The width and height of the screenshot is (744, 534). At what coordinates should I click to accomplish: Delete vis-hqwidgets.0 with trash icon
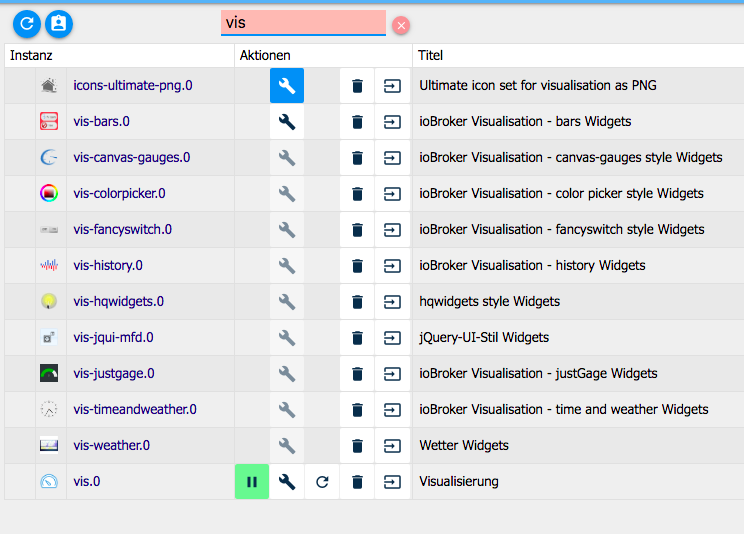[357, 302]
